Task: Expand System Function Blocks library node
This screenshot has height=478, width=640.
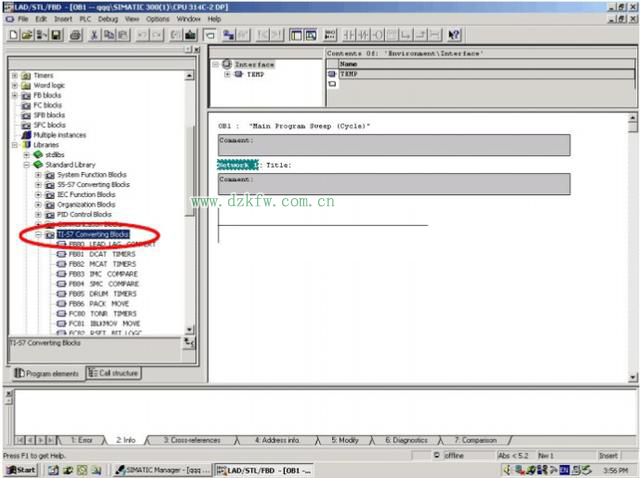Action: [38, 175]
